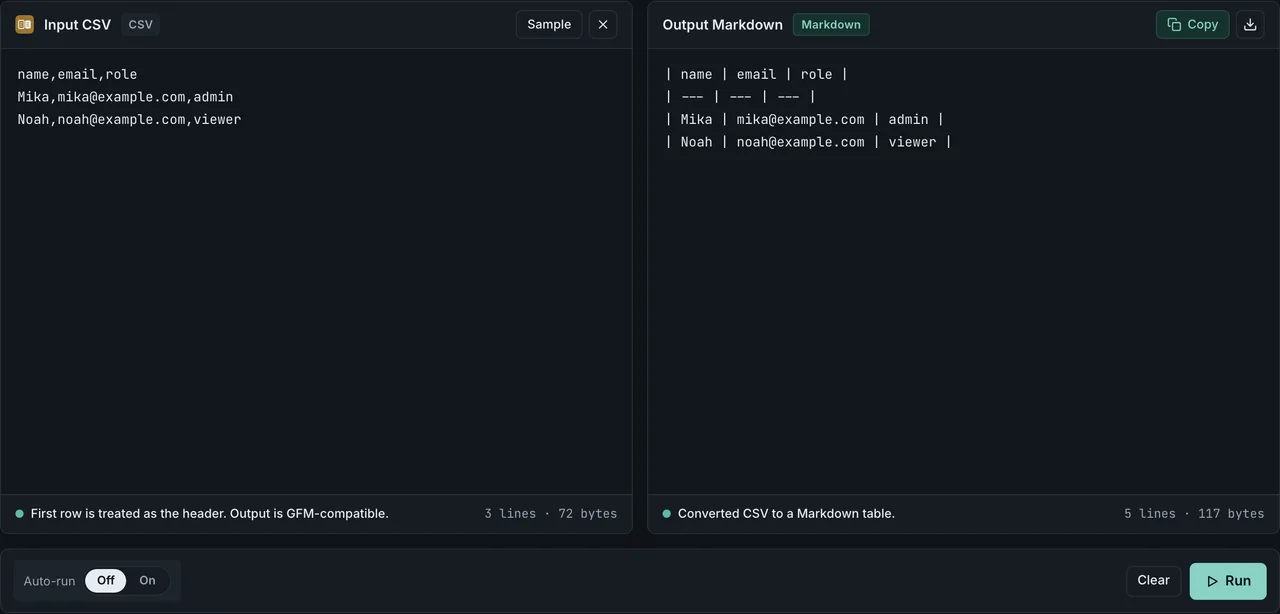
Task: Click the "5 lines · 117 bytes" status
Action: tap(1194, 513)
